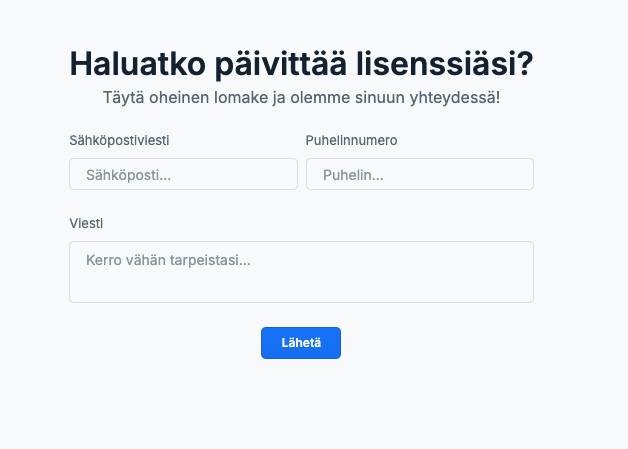Click the Puhelinnumero field label
628x449 pixels.
click(x=351, y=140)
